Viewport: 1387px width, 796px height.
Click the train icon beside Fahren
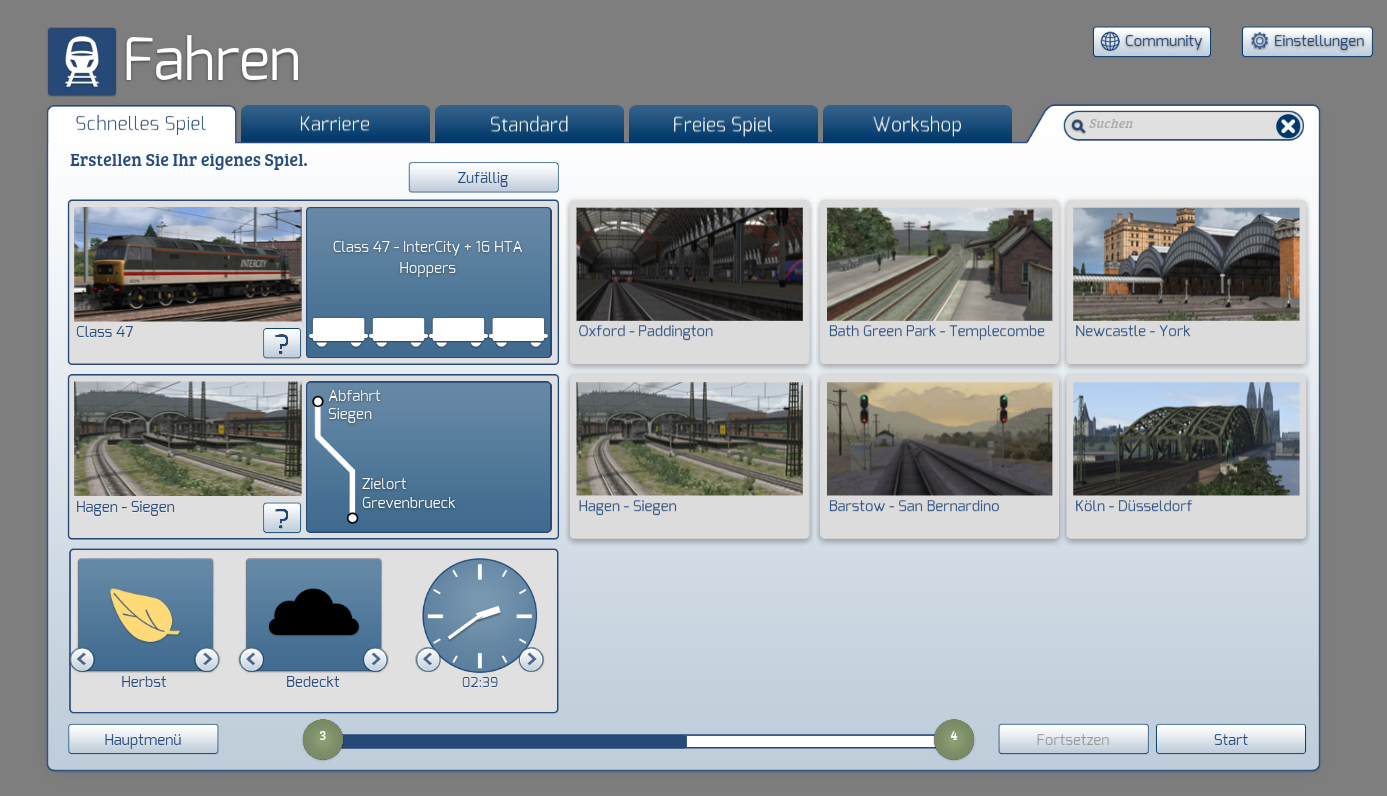[x=82, y=62]
